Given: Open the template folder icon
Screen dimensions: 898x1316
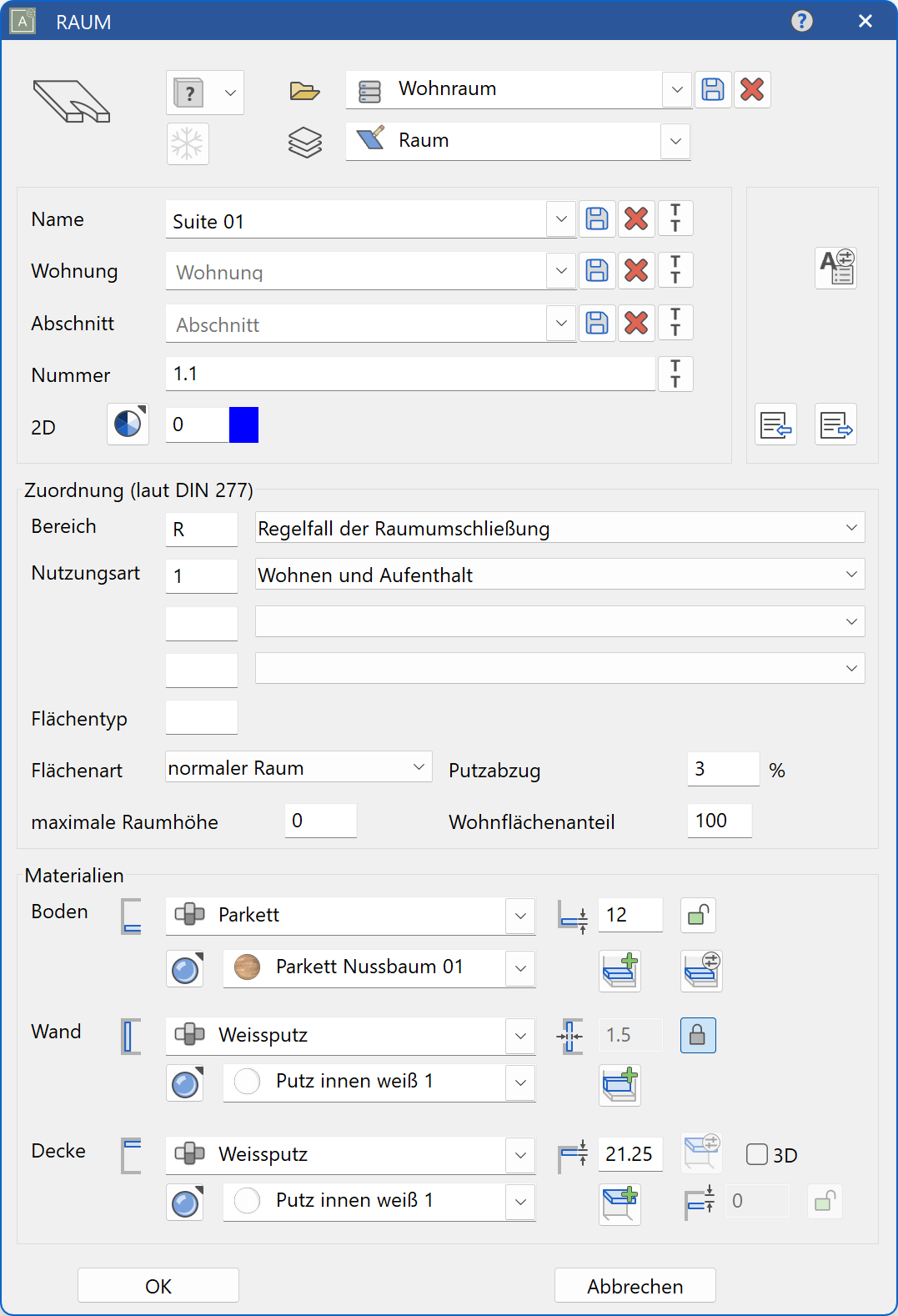Looking at the screenshot, I should point(304,90).
